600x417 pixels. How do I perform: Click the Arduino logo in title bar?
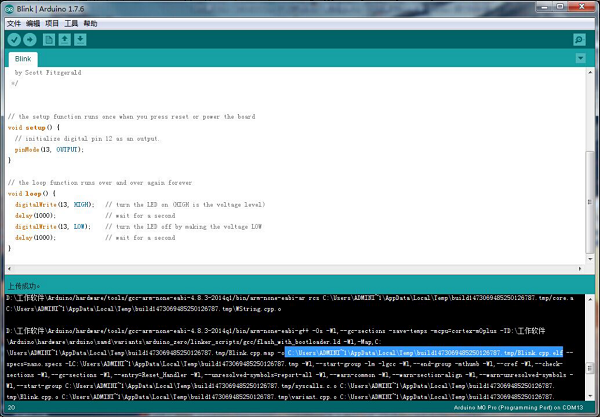pyautogui.click(x=10, y=7)
